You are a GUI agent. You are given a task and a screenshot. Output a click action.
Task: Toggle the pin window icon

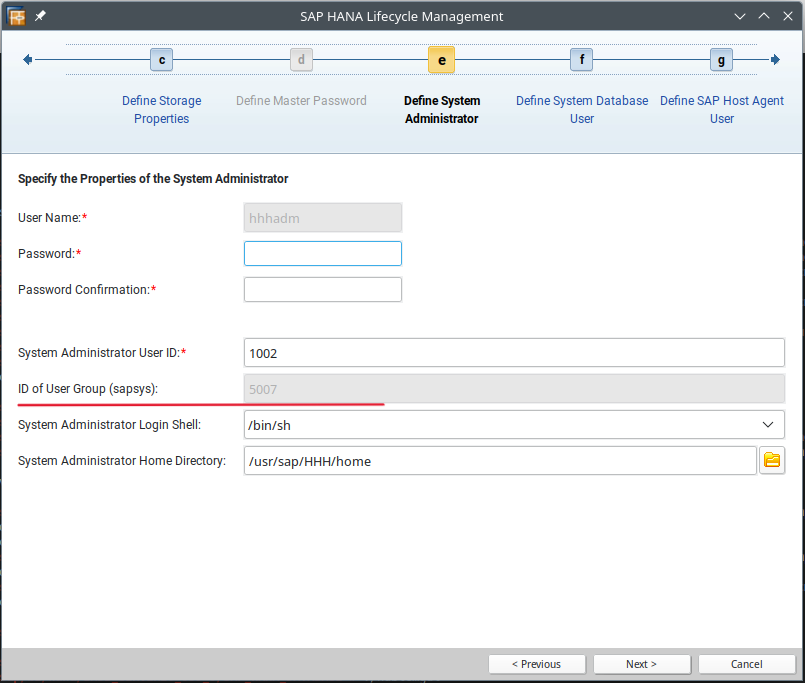[40, 16]
